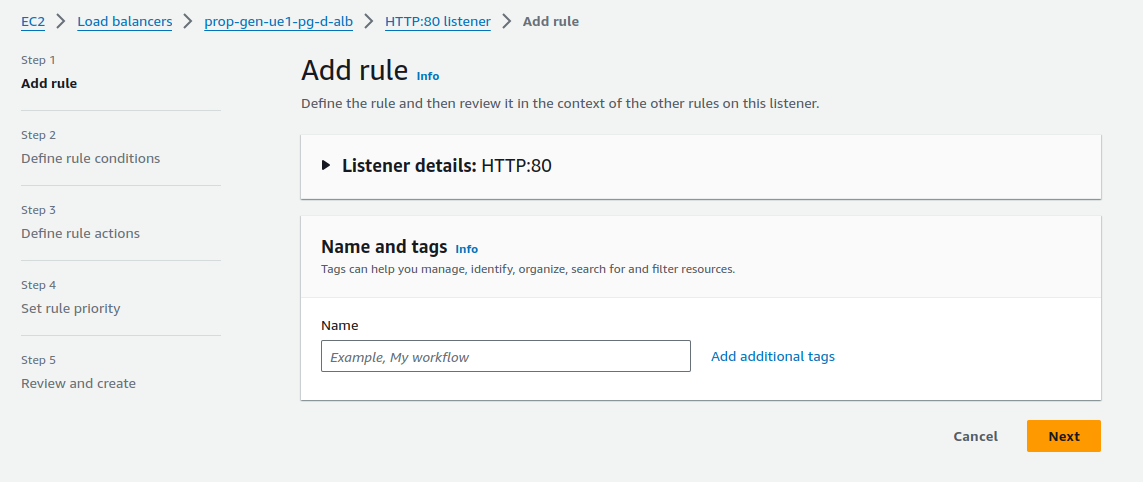Click the Add rule breadcrumb text
Screen dimensions: 1143x482
pos(550,22)
